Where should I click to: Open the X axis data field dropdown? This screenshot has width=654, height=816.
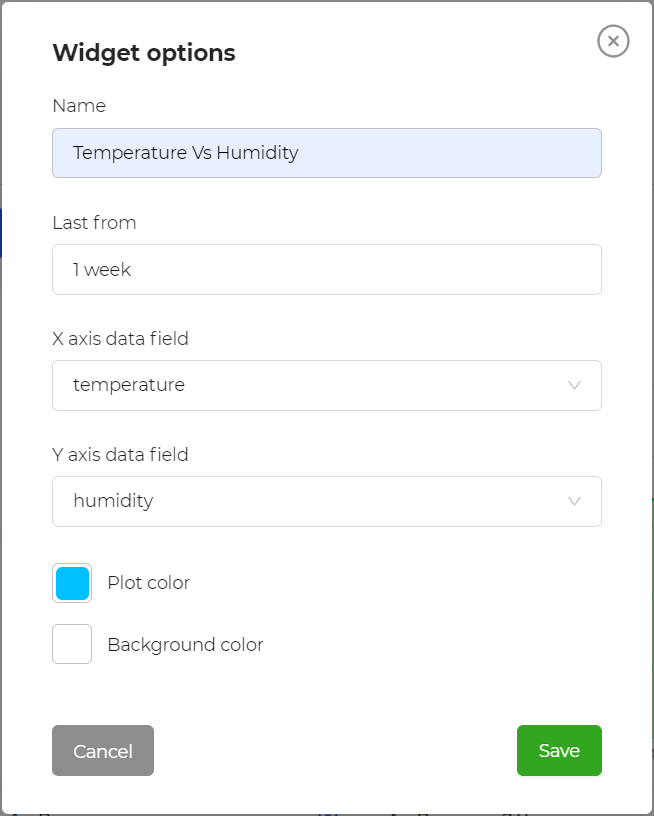tap(326, 385)
